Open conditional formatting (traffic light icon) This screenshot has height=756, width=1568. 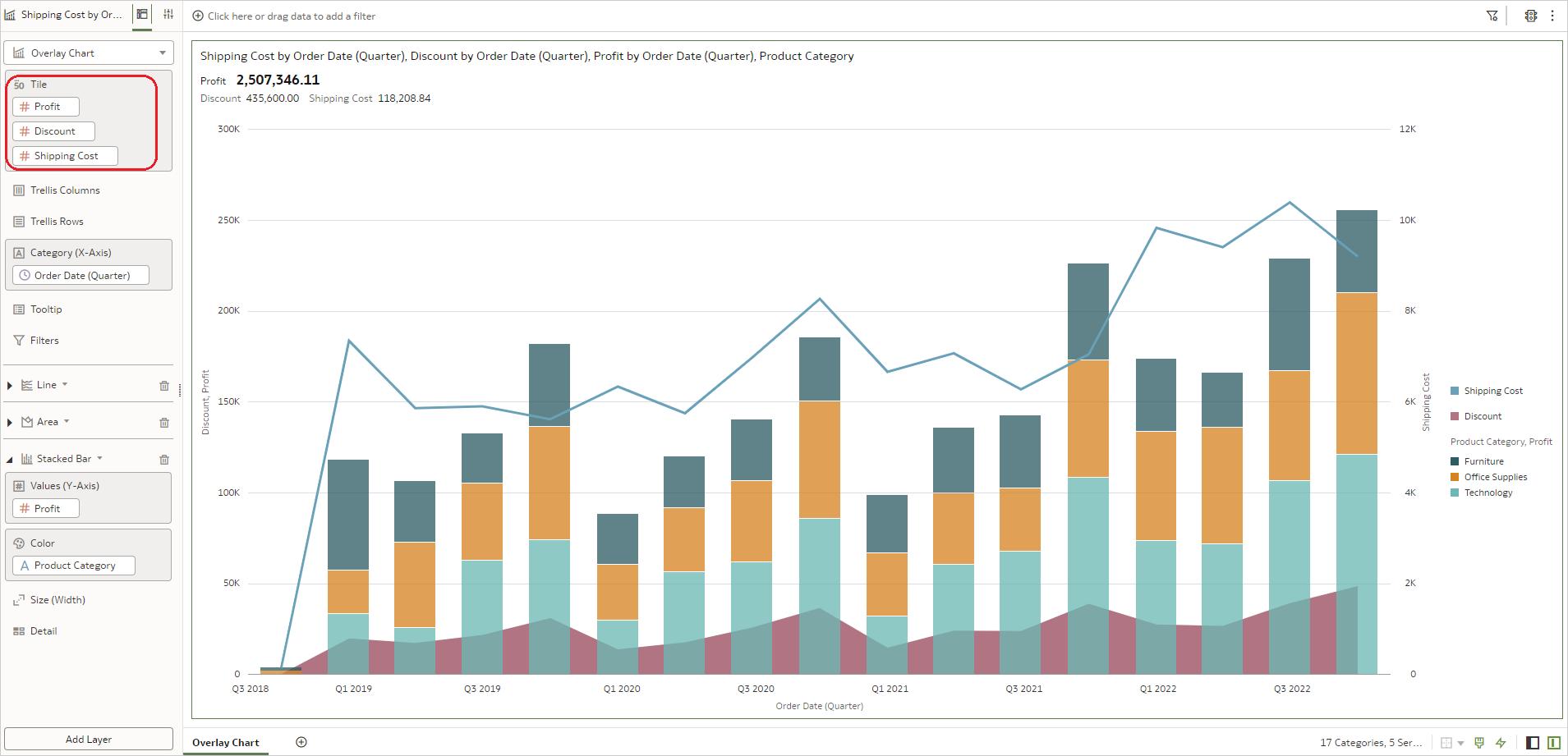point(1530,16)
